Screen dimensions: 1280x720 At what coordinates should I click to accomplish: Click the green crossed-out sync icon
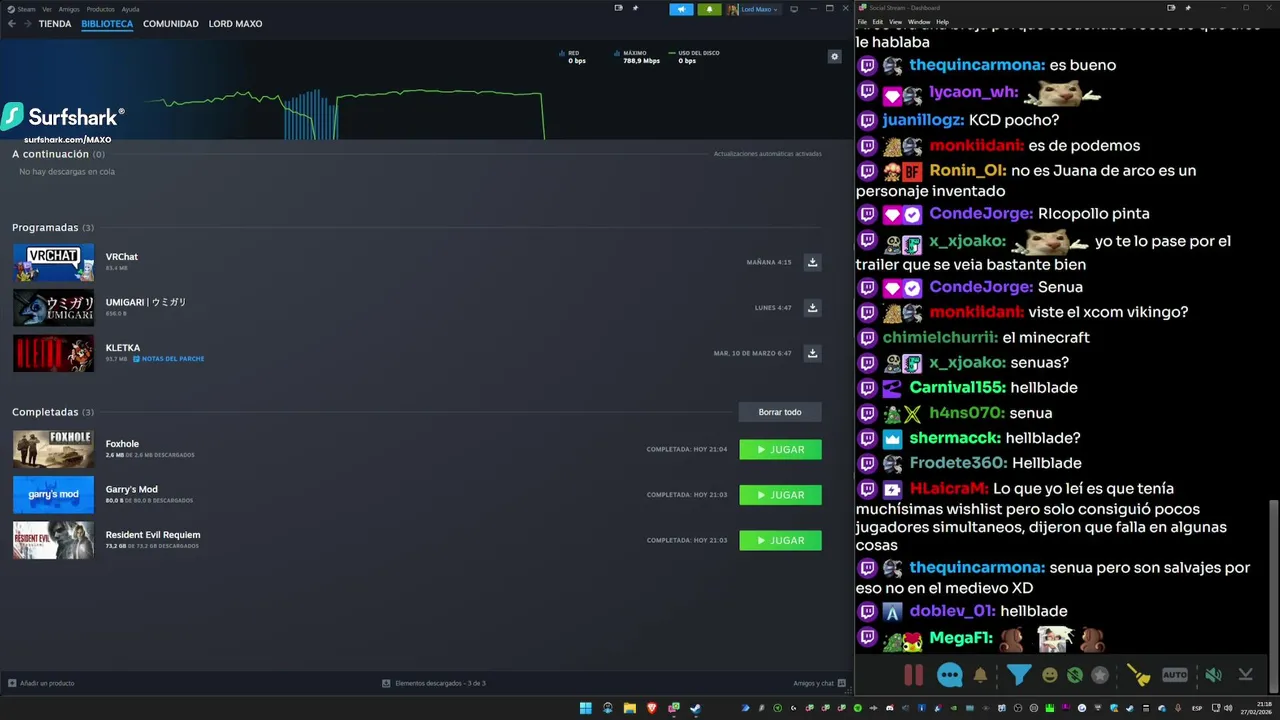click(1075, 675)
